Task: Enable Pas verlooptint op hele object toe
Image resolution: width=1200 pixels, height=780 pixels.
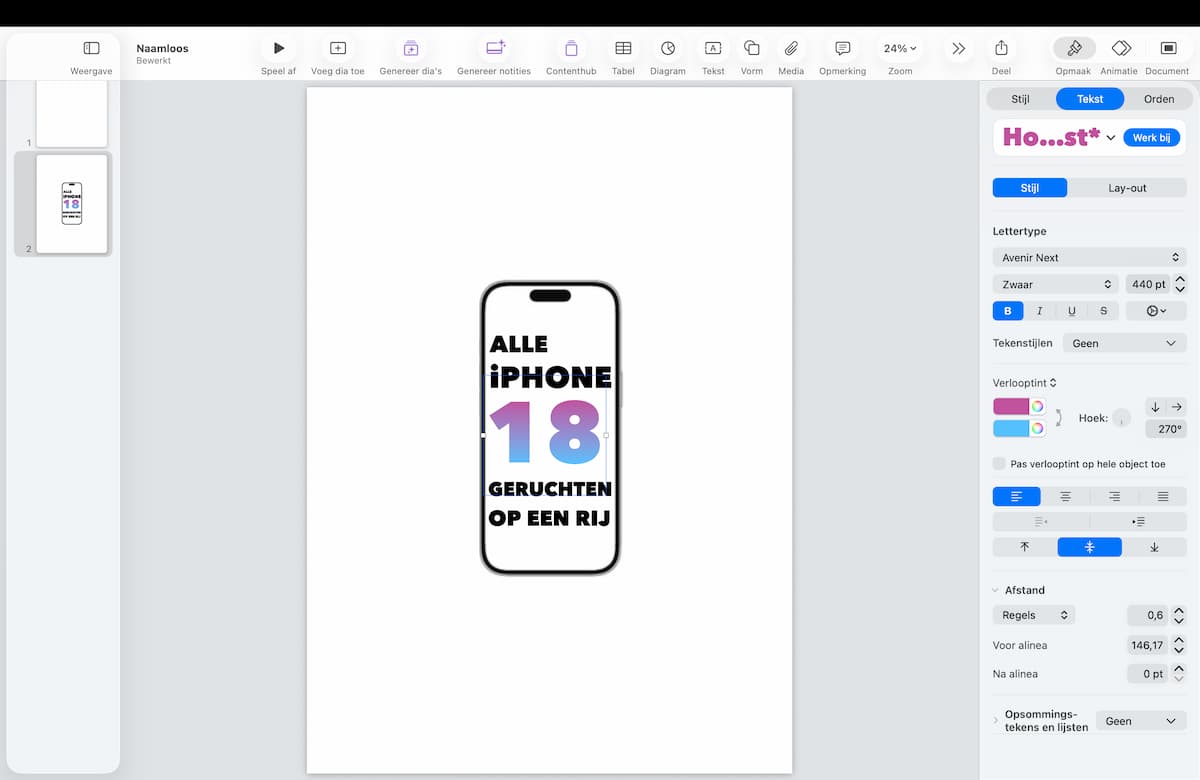Action: coord(999,464)
